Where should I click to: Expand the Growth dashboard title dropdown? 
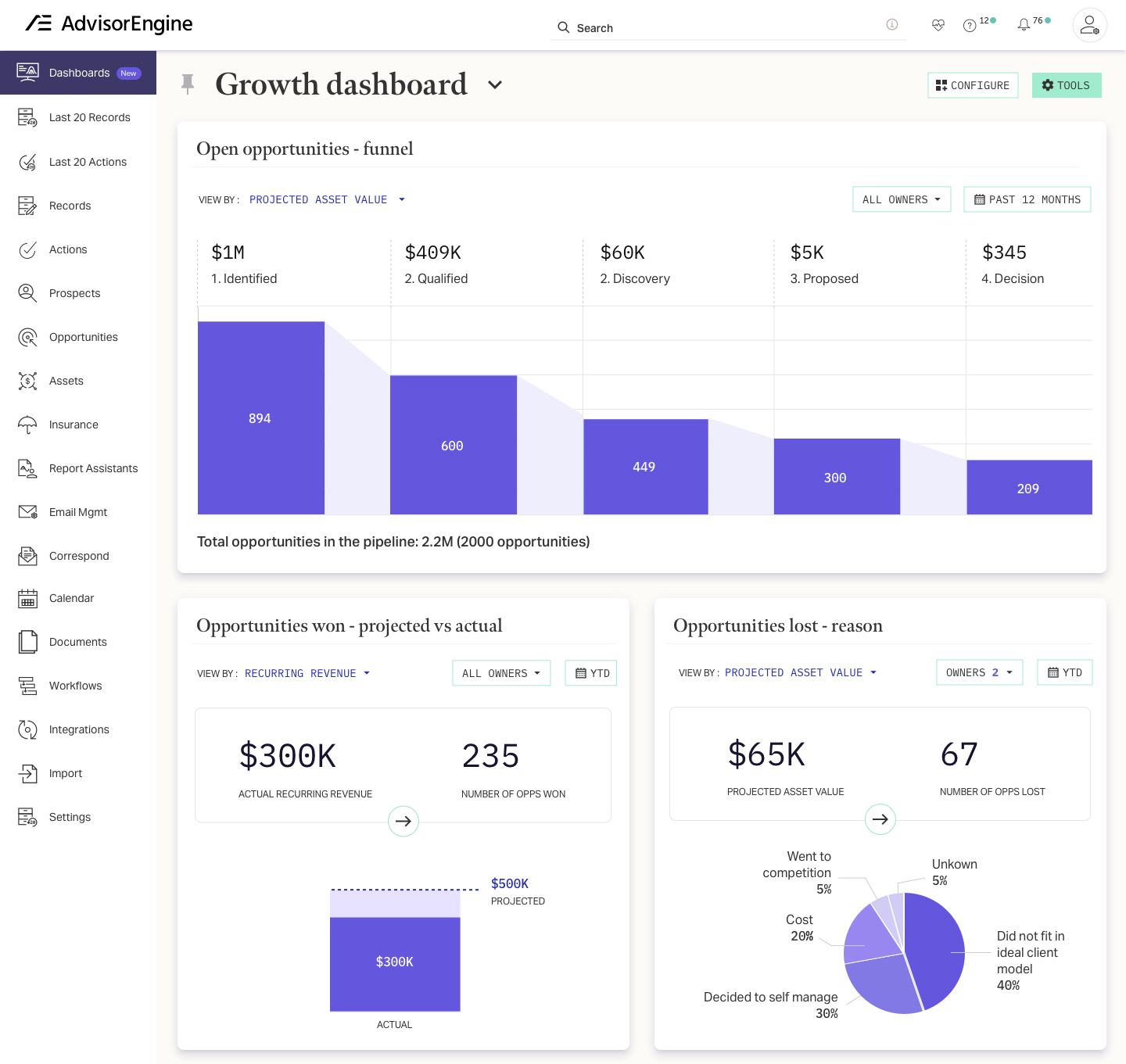pyautogui.click(x=495, y=85)
